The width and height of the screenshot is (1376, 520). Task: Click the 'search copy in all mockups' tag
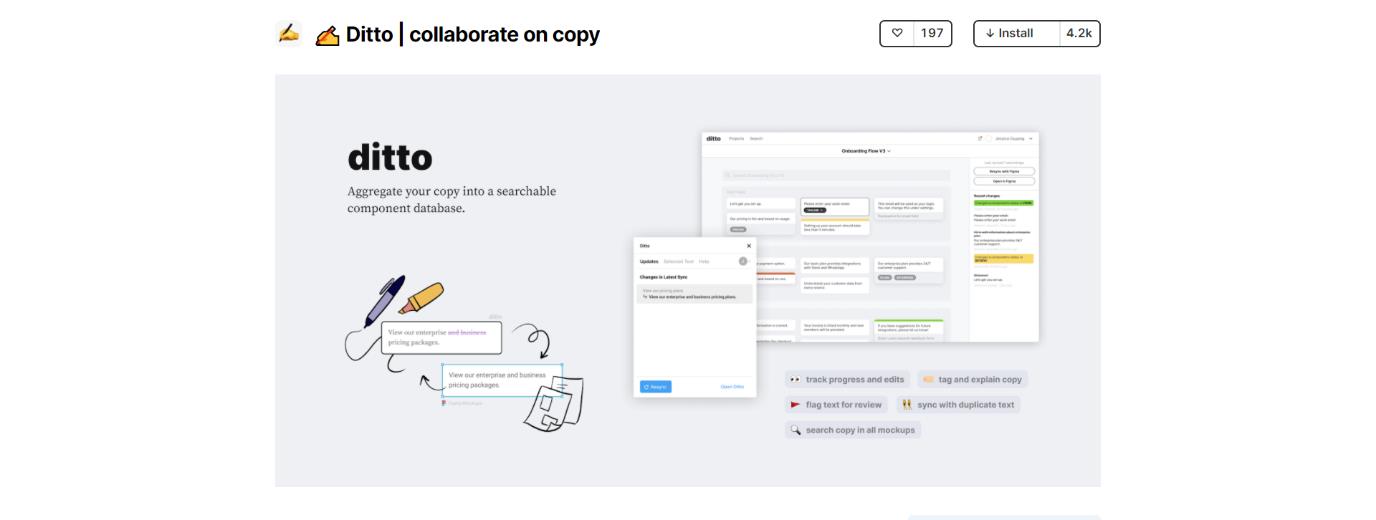point(853,430)
